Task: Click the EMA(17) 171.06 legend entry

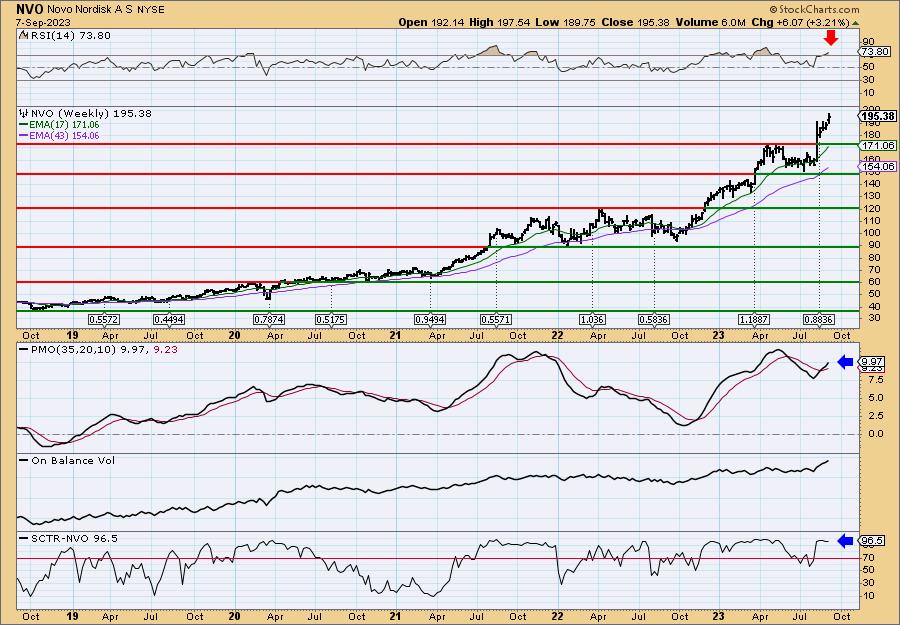Action: [x=59, y=125]
